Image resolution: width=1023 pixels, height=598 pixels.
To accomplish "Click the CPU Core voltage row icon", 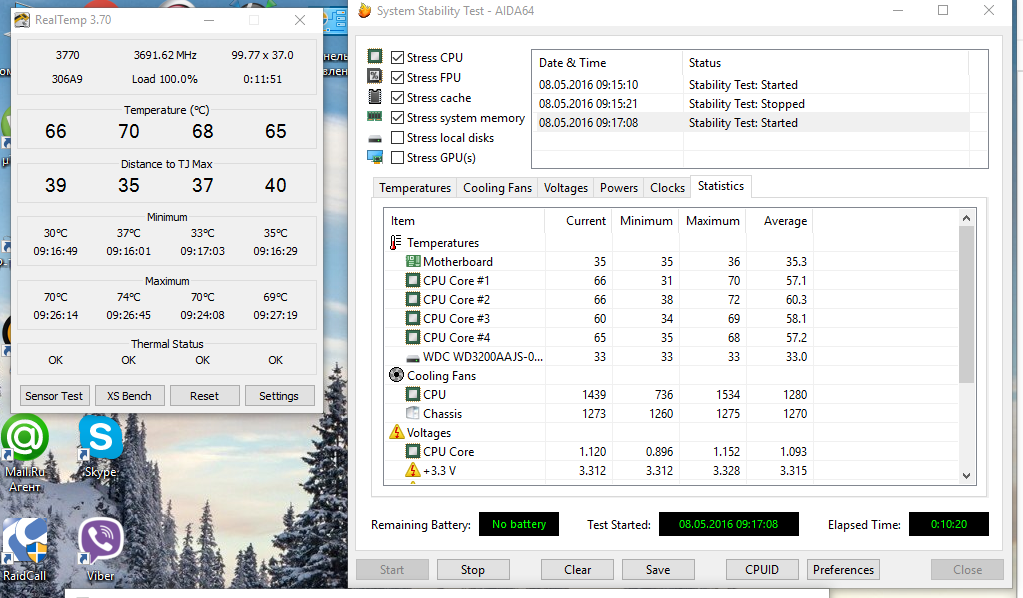I will point(413,451).
